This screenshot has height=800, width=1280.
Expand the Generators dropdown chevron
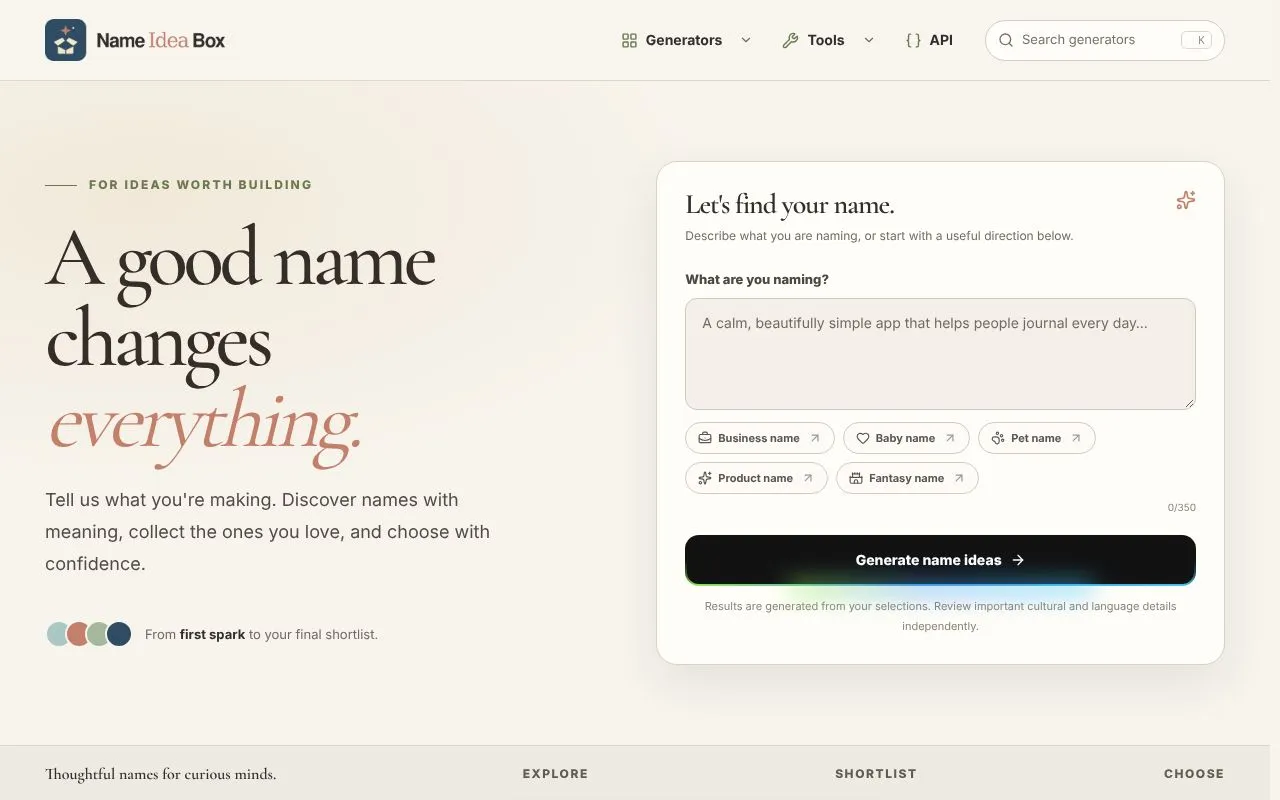click(746, 41)
